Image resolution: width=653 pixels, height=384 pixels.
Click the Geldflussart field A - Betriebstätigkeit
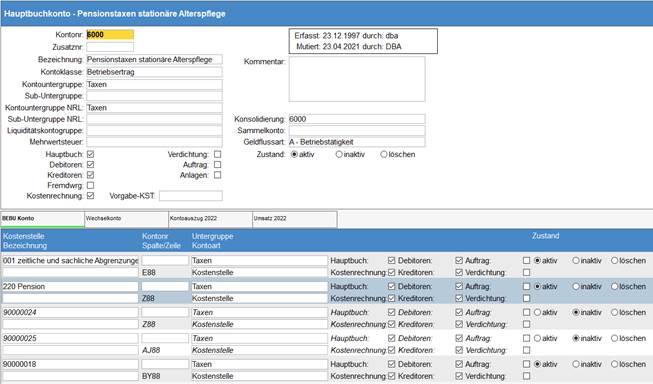(357, 142)
